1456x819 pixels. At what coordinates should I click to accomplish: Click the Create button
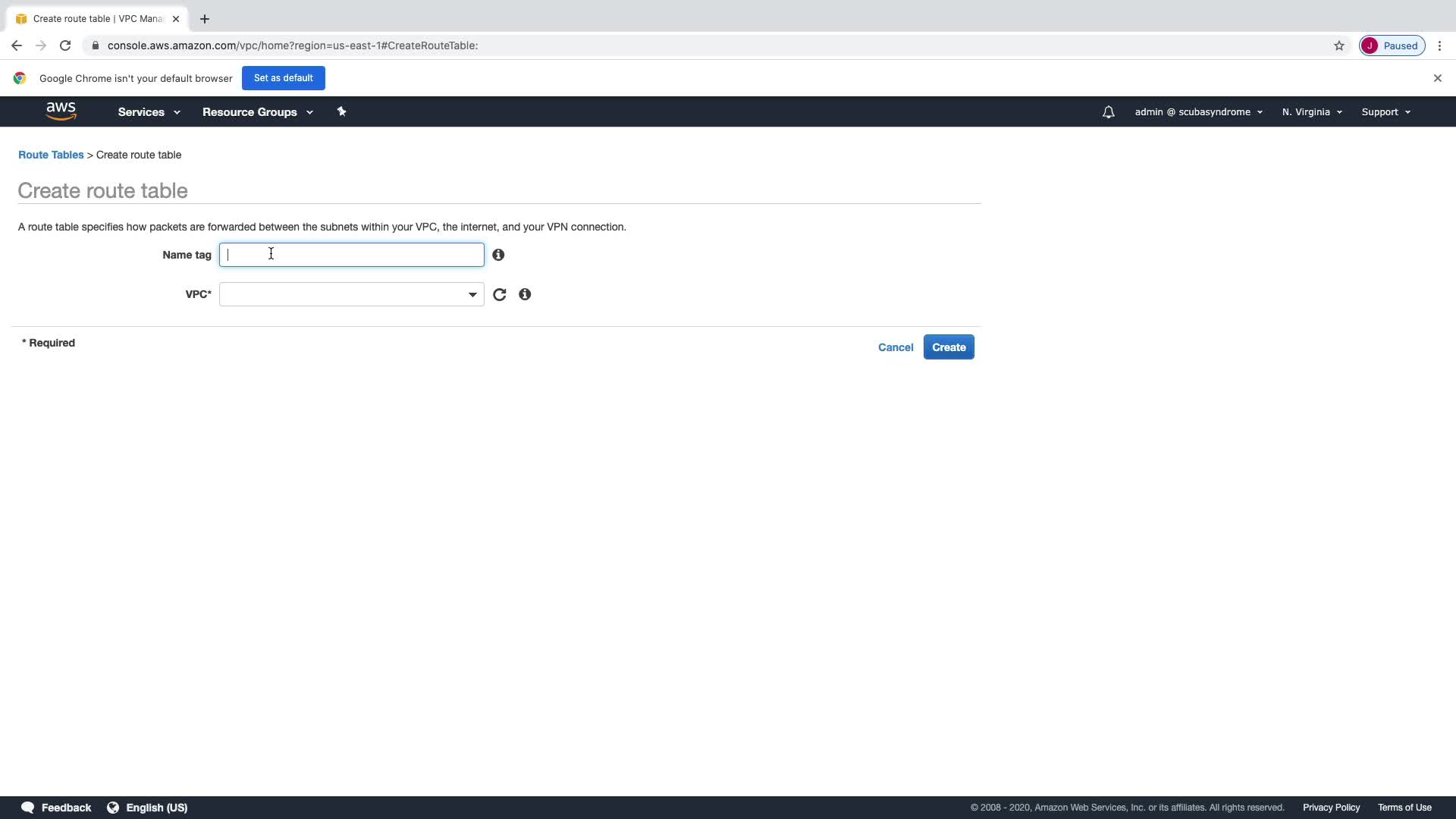948,347
